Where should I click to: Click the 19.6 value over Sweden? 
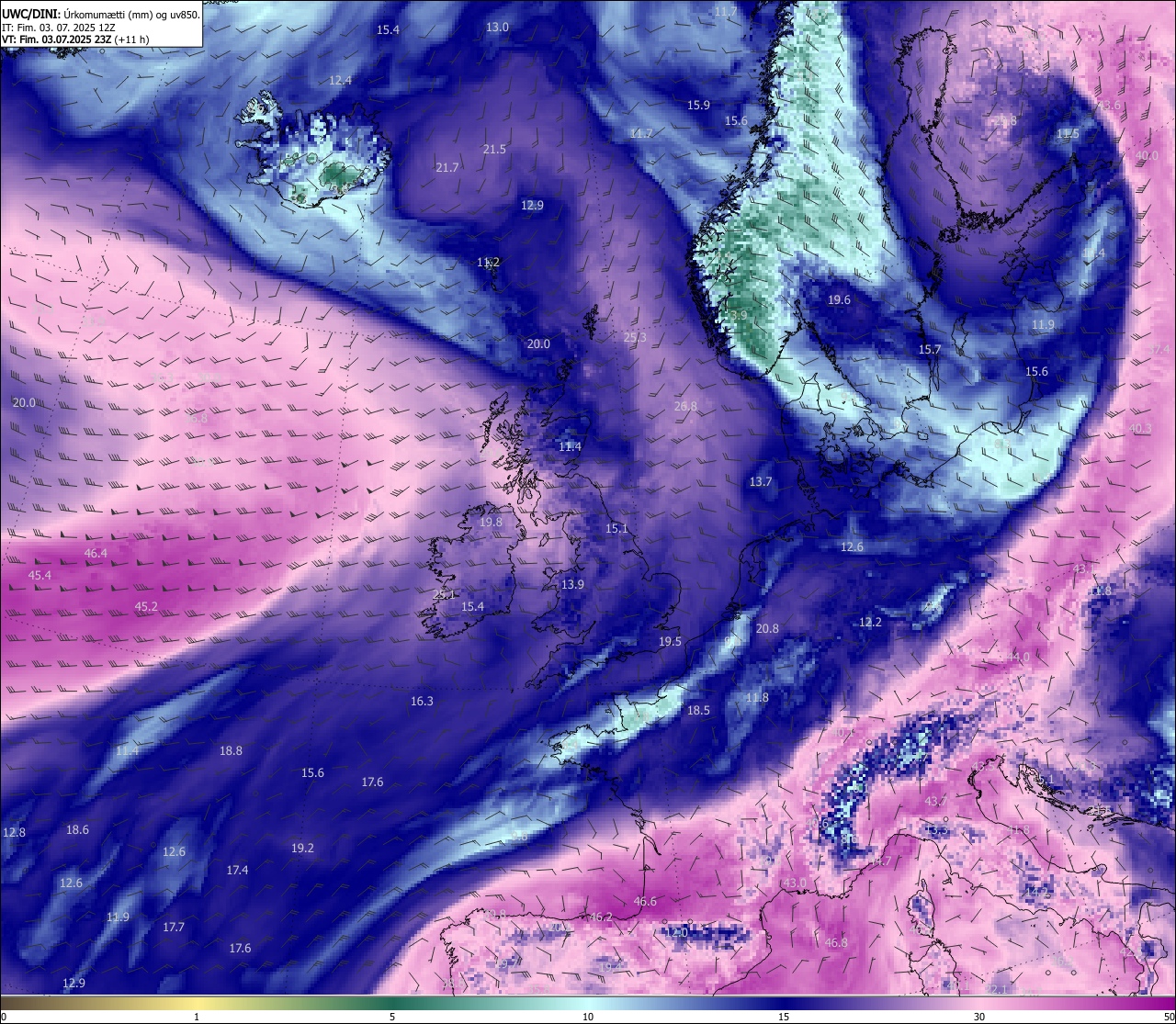pyautogui.click(x=839, y=300)
